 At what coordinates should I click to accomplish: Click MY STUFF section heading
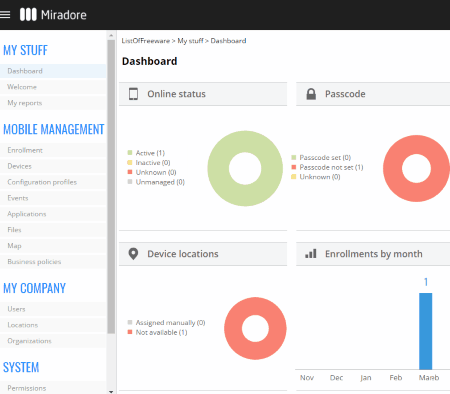pos(25,51)
